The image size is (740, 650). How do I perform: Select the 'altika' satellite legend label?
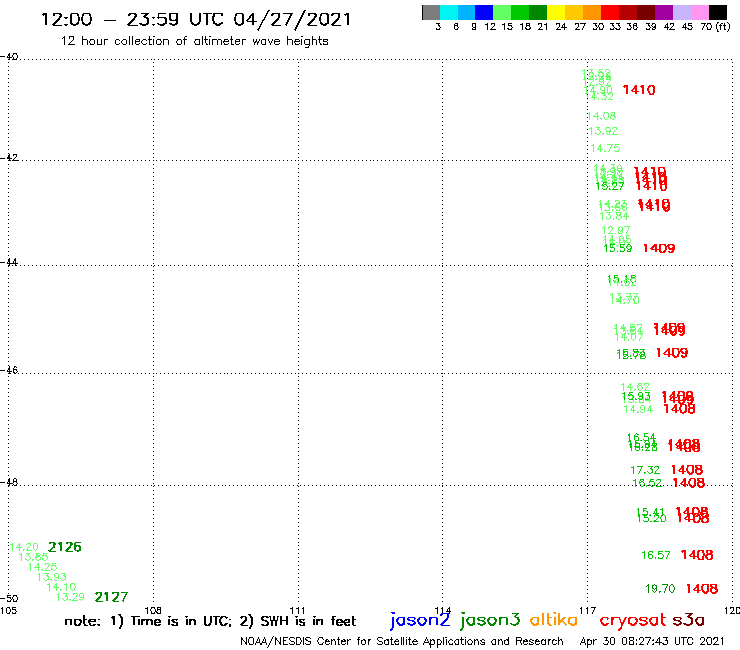pyautogui.click(x=554, y=619)
